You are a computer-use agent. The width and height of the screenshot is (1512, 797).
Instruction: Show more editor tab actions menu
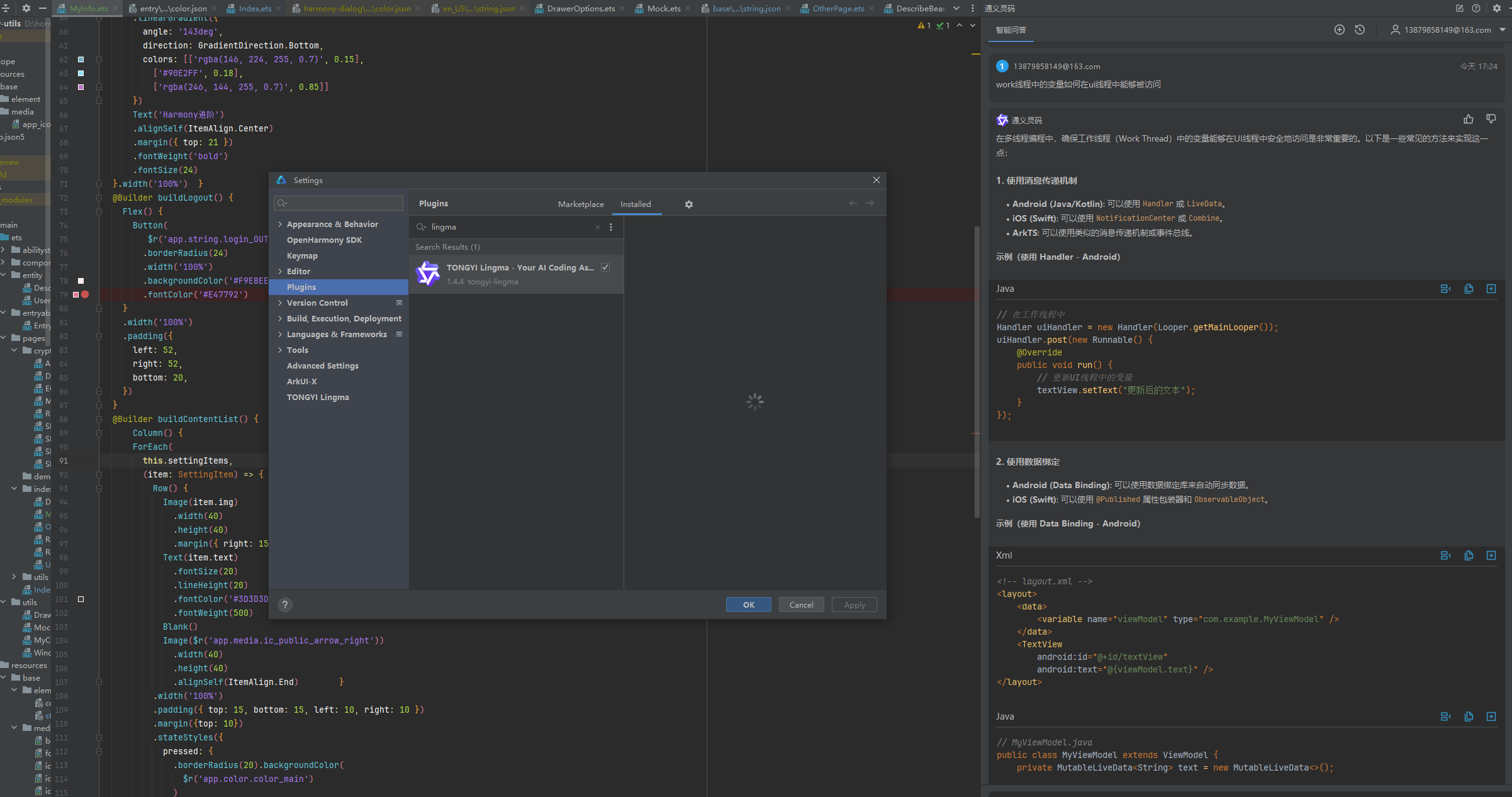pyautogui.click(x=973, y=8)
